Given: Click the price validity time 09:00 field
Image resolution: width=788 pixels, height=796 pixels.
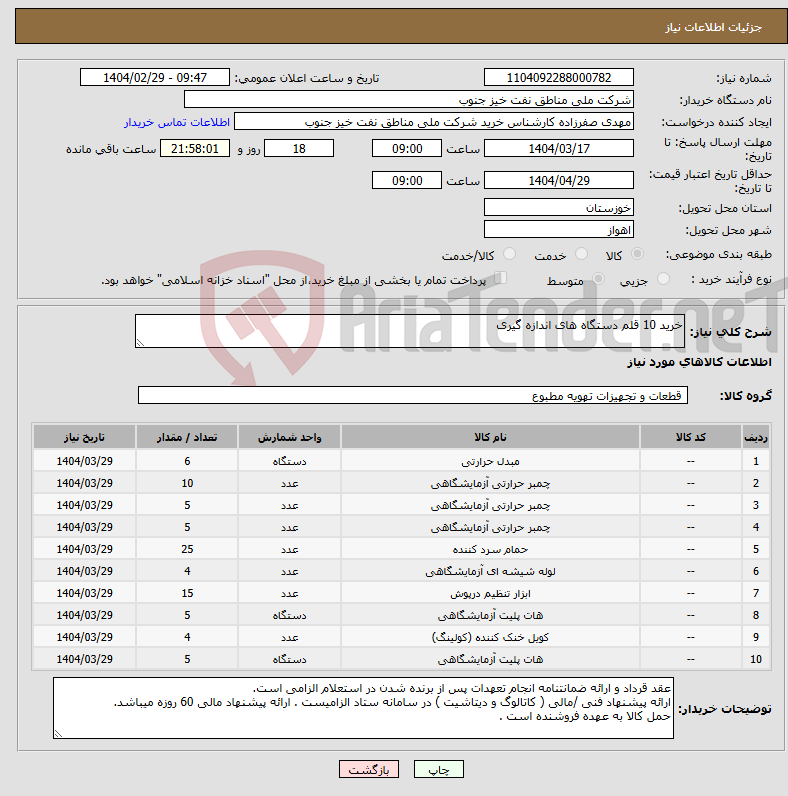Looking at the screenshot, I should click(407, 180).
